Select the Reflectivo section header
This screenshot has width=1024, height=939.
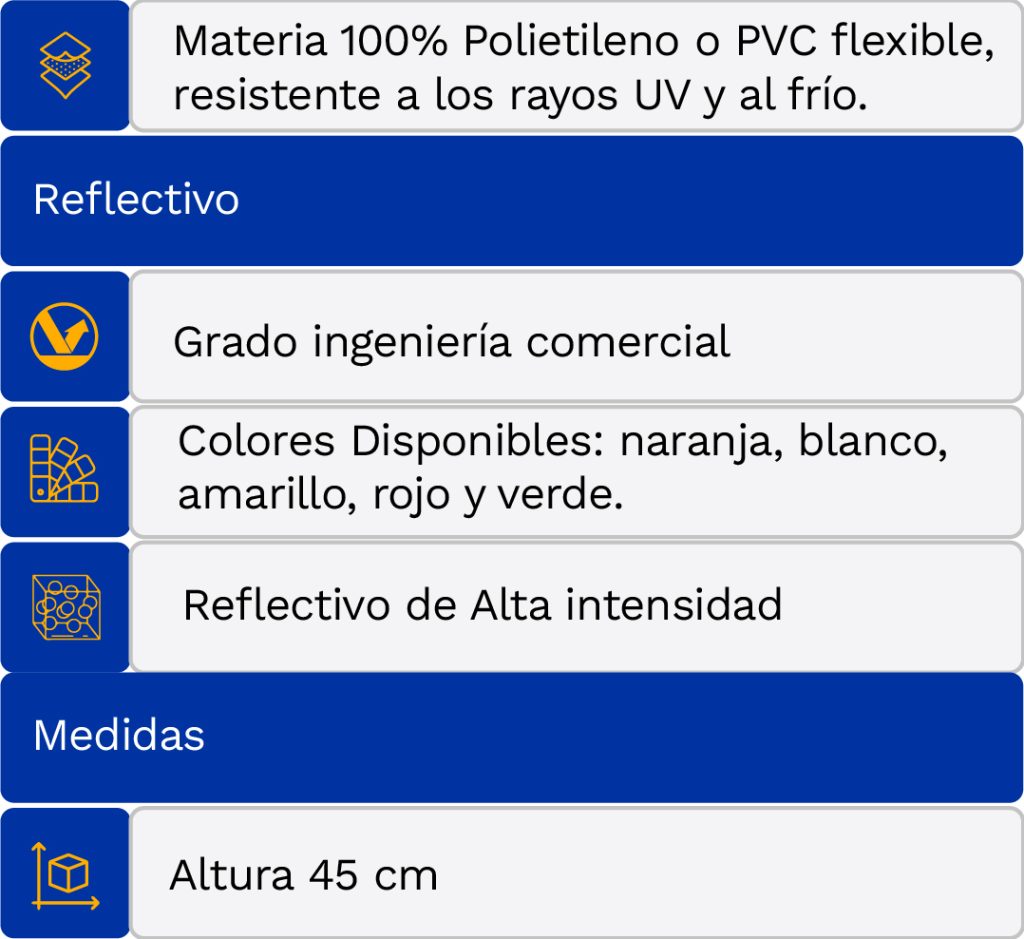511,200
